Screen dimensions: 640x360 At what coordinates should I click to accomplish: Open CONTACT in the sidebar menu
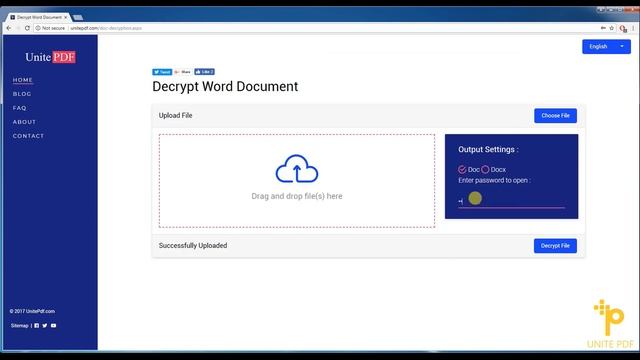(28, 136)
